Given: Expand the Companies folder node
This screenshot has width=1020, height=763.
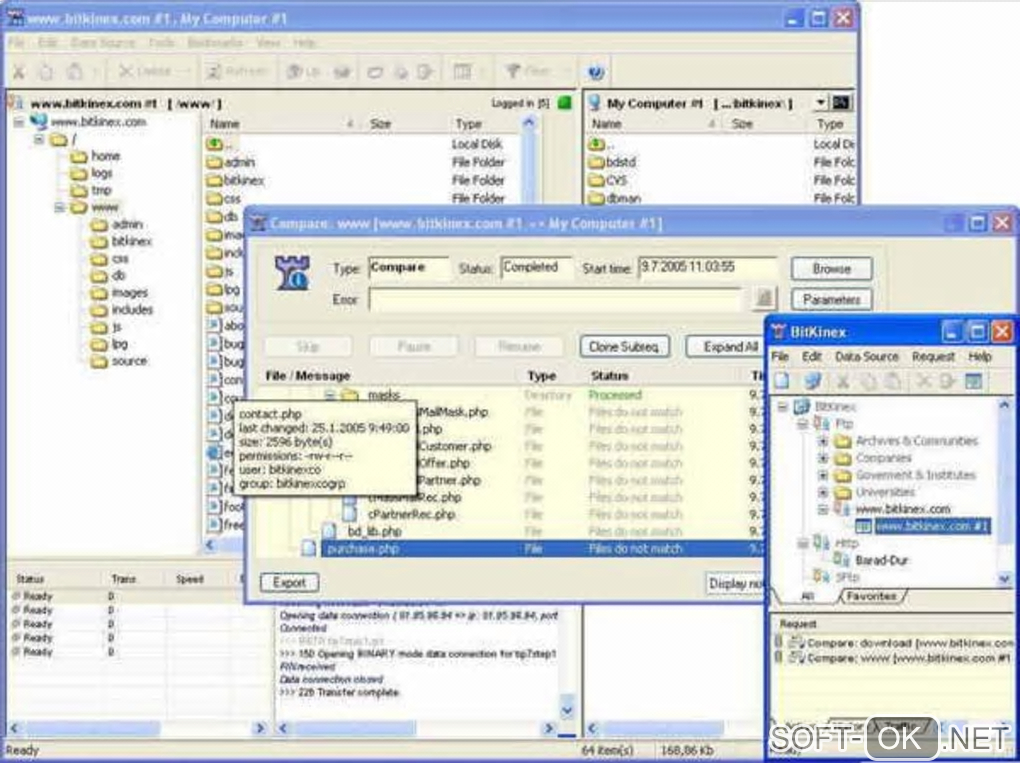Looking at the screenshot, I should [x=823, y=458].
